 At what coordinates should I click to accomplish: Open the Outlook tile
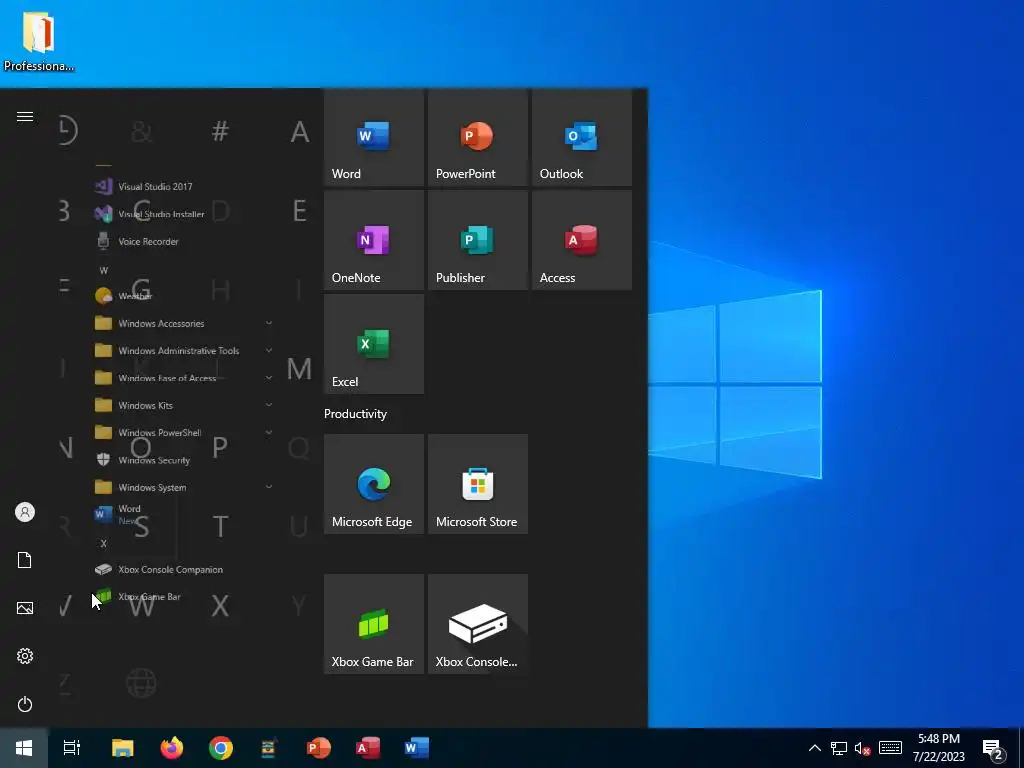click(x=581, y=137)
